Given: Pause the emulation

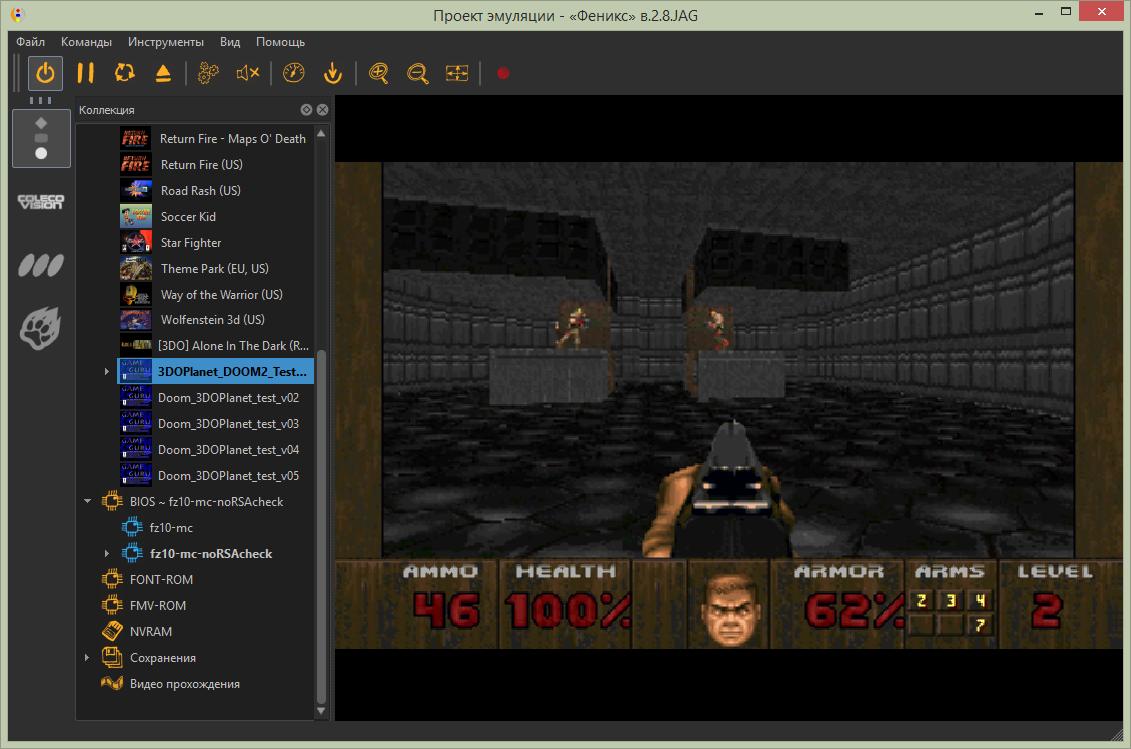Looking at the screenshot, I should pyautogui.click(x=85, y=73).
